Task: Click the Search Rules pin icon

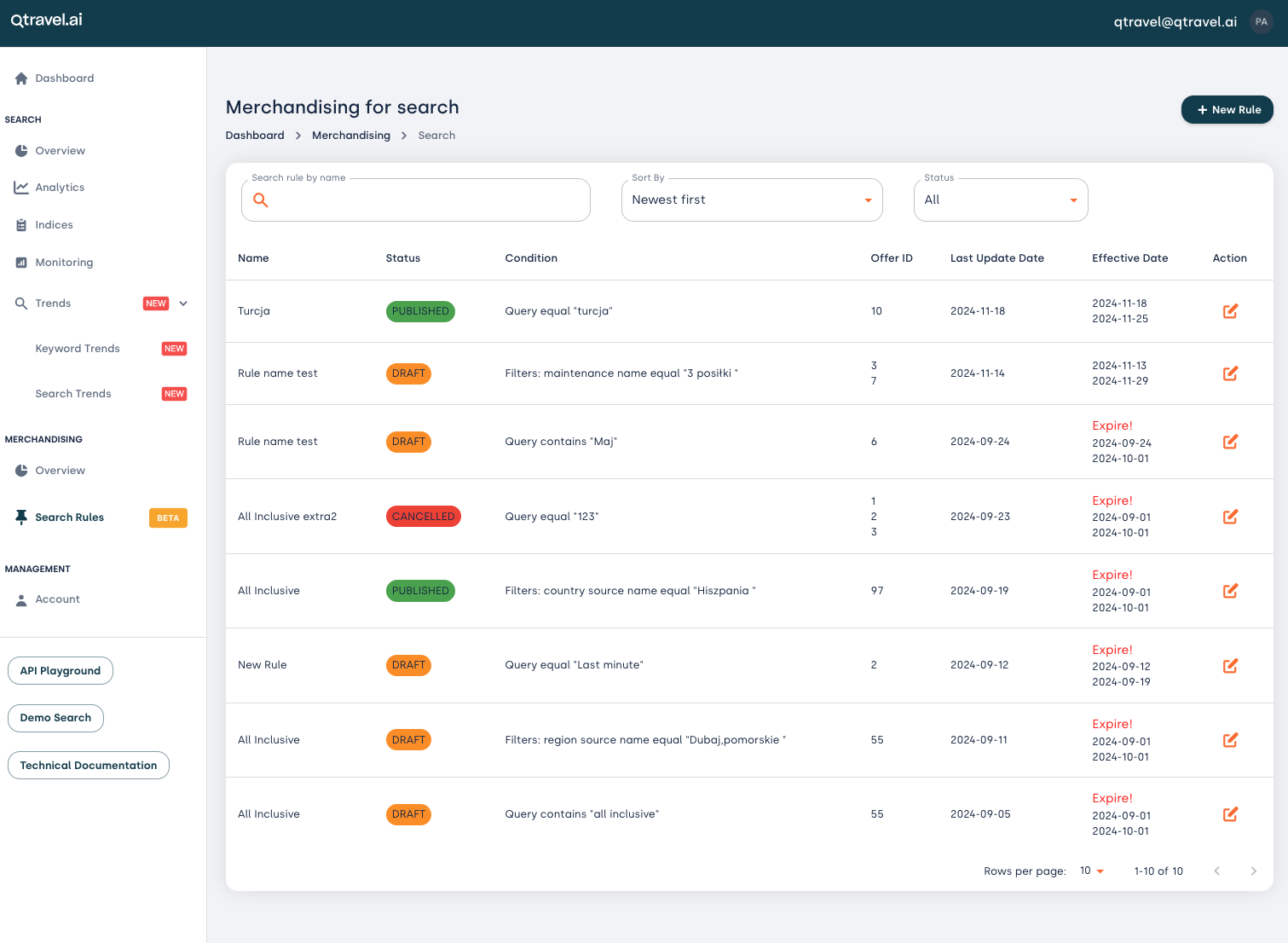Action: tap(21, 518)
